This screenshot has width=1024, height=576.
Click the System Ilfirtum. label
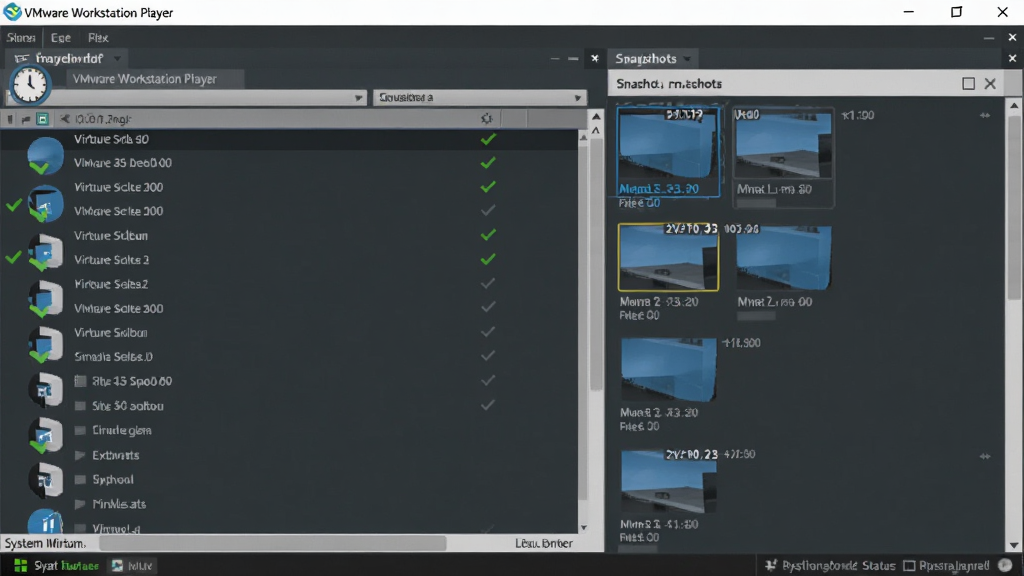(45, 543)
